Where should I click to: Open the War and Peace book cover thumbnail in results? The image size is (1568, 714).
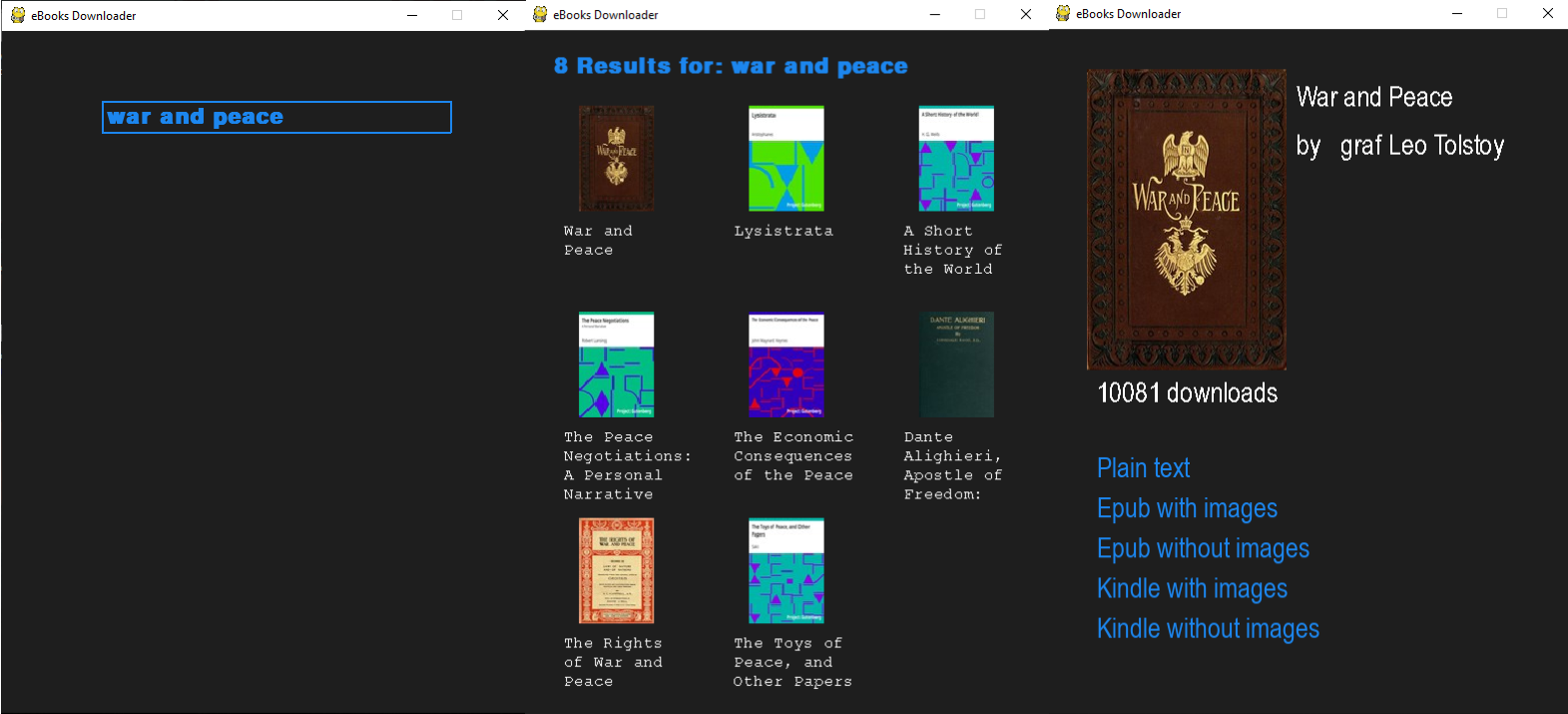[x=617, y=159]
